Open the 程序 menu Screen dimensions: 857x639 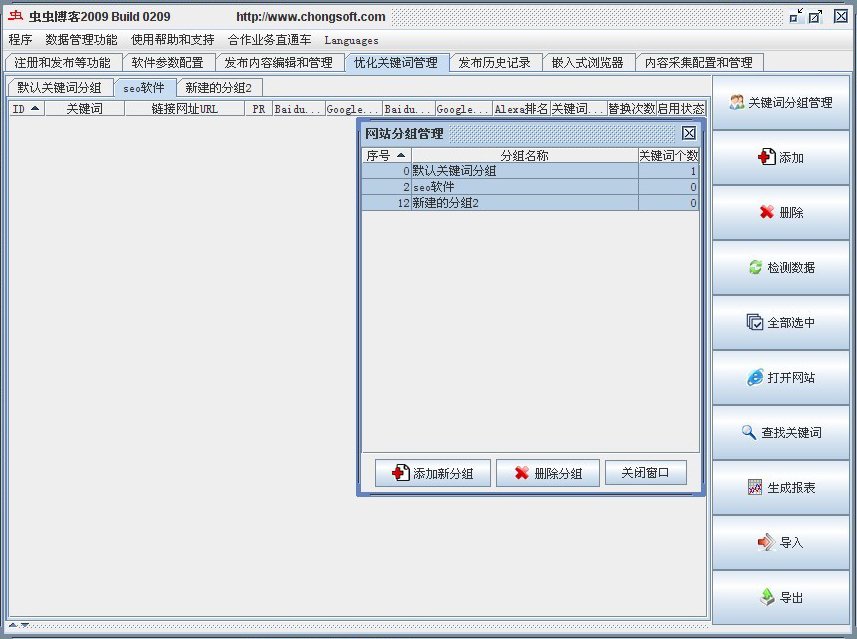pos(20,40)
